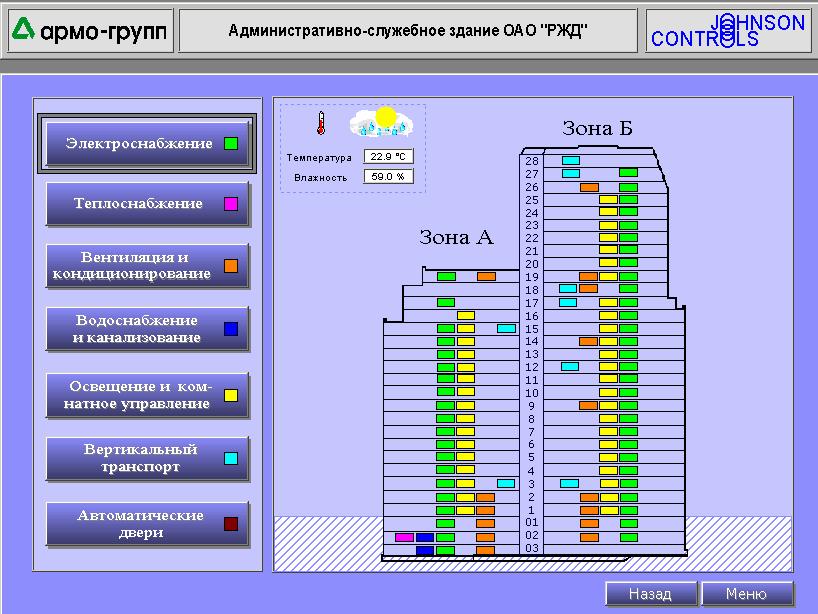Click the green indicator on floor 17 in Зона А

[x=446, y=302]
